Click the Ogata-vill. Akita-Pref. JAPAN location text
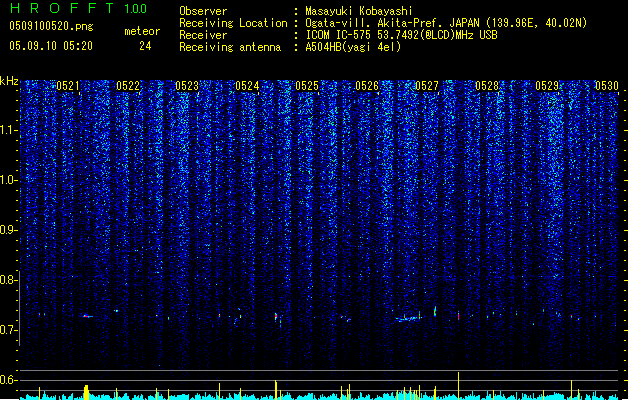 446,23
